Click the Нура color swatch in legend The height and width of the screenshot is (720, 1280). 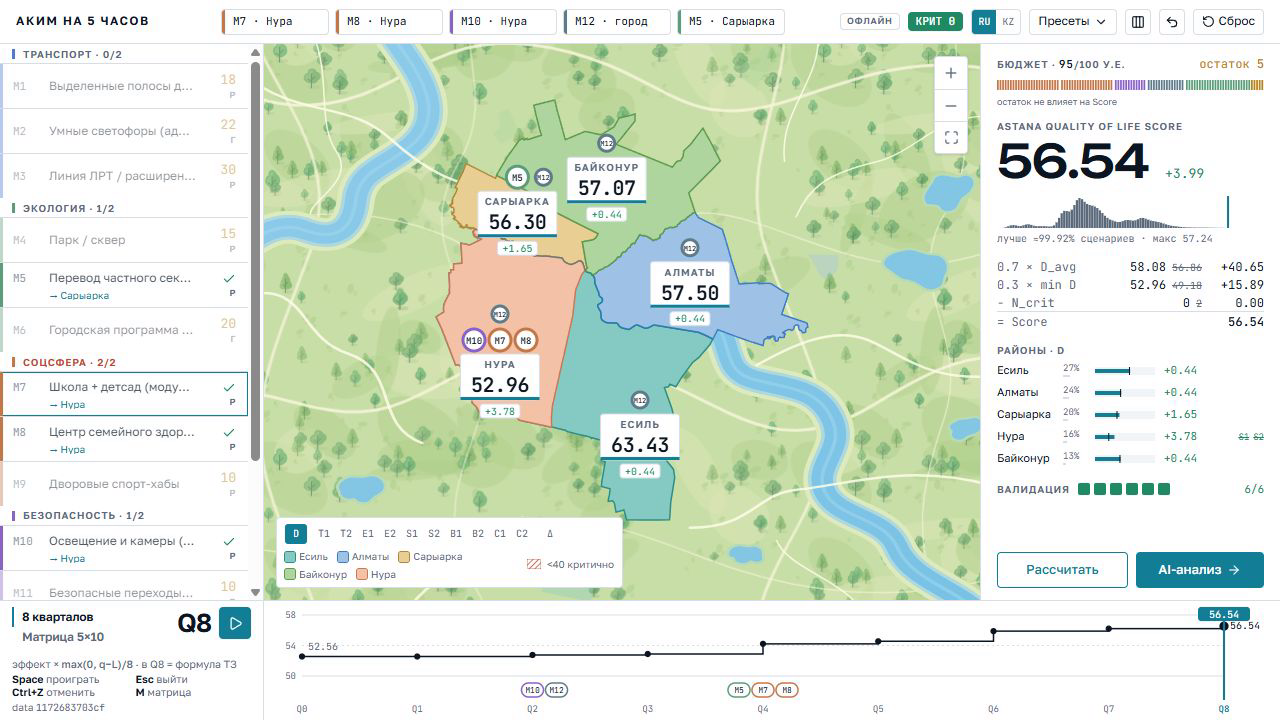coord(362,574)
